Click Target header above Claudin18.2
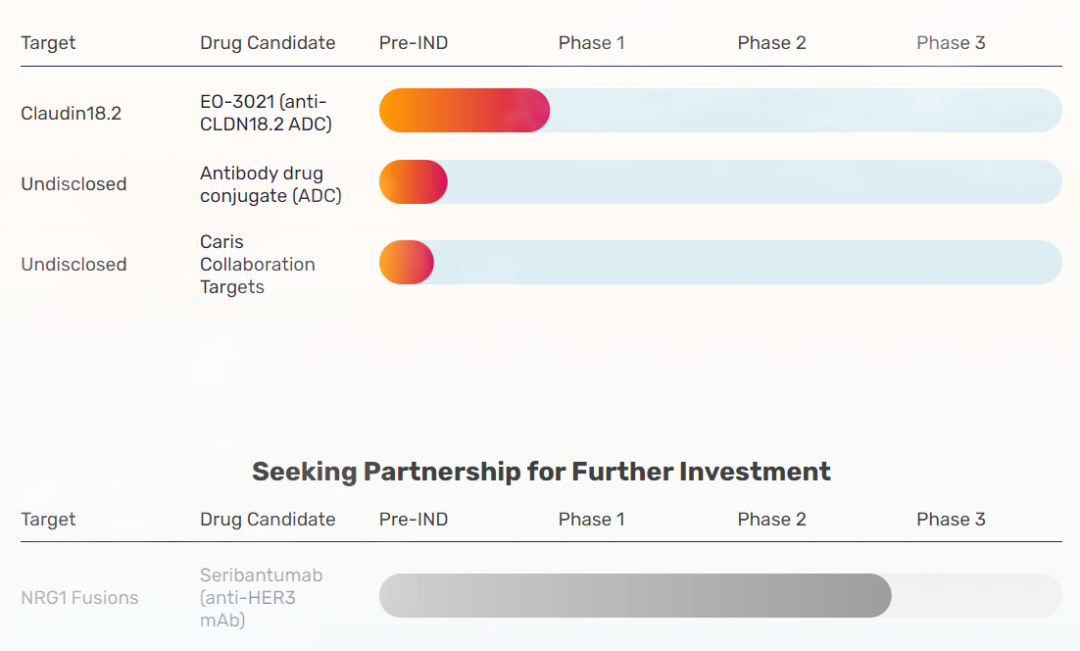Screen dimensions: 1080x651 point(48,42)
